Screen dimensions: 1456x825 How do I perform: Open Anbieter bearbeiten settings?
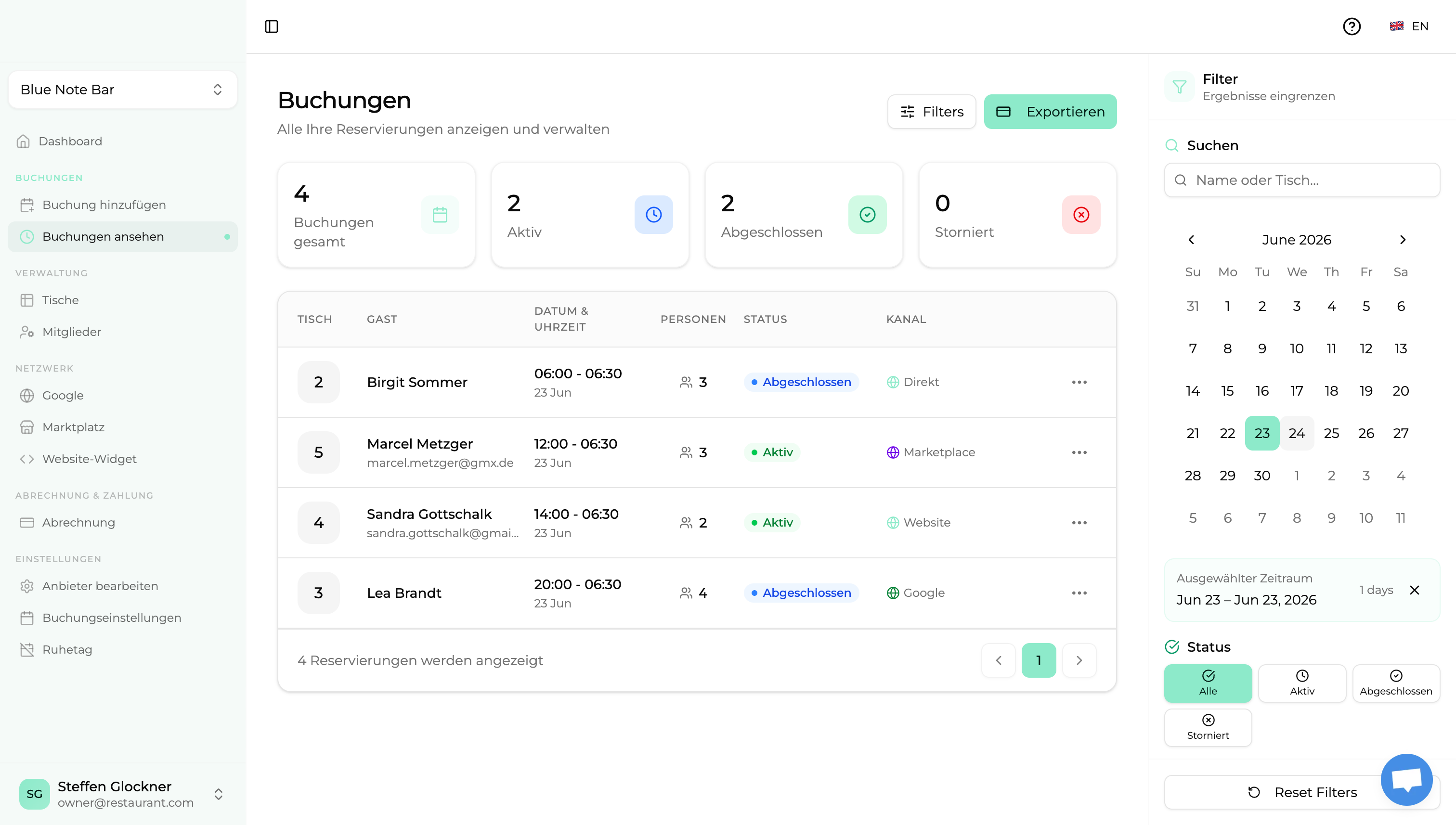click(x=122, y=585)
